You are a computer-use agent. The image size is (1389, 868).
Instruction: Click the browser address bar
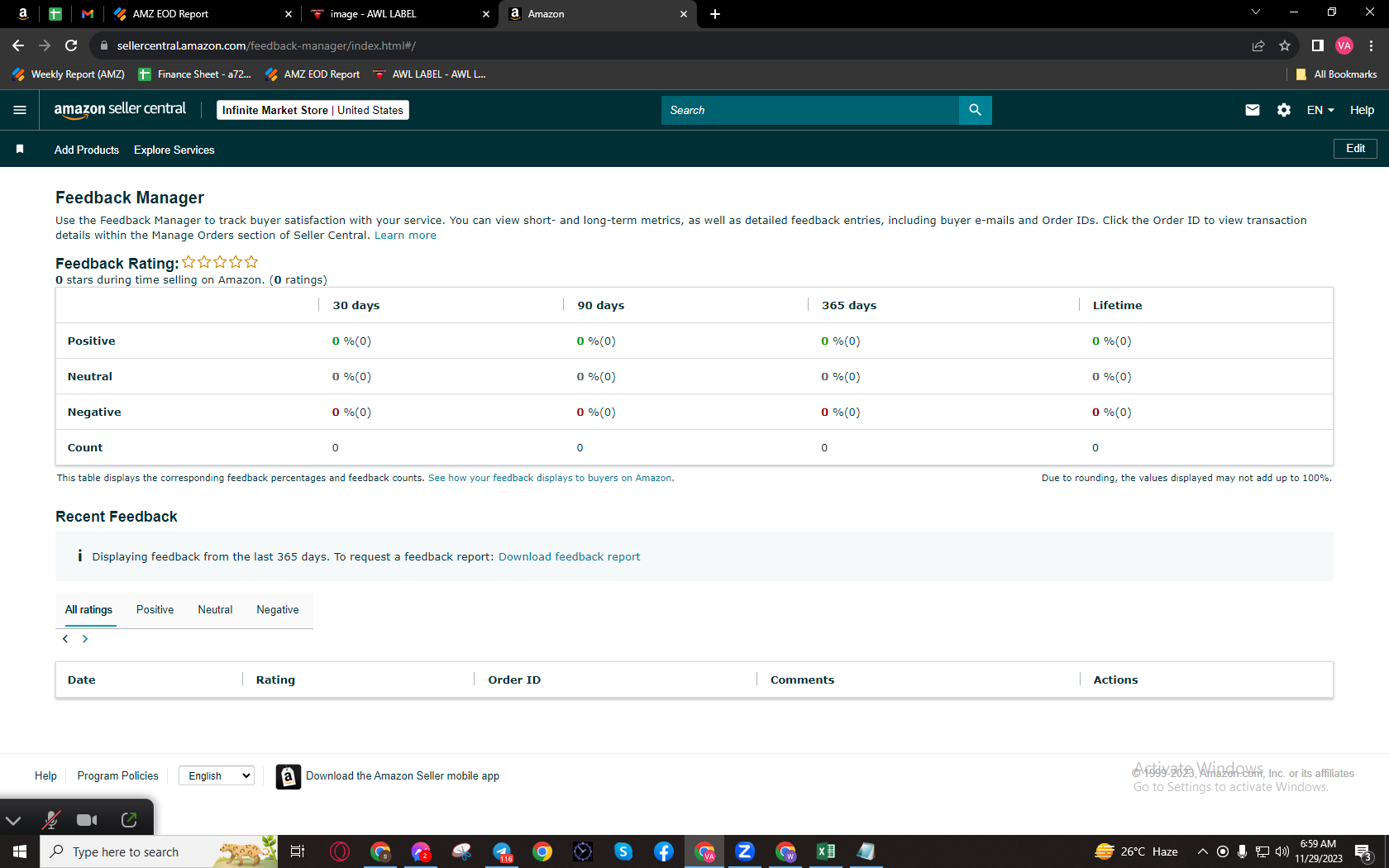pos(670,45)
